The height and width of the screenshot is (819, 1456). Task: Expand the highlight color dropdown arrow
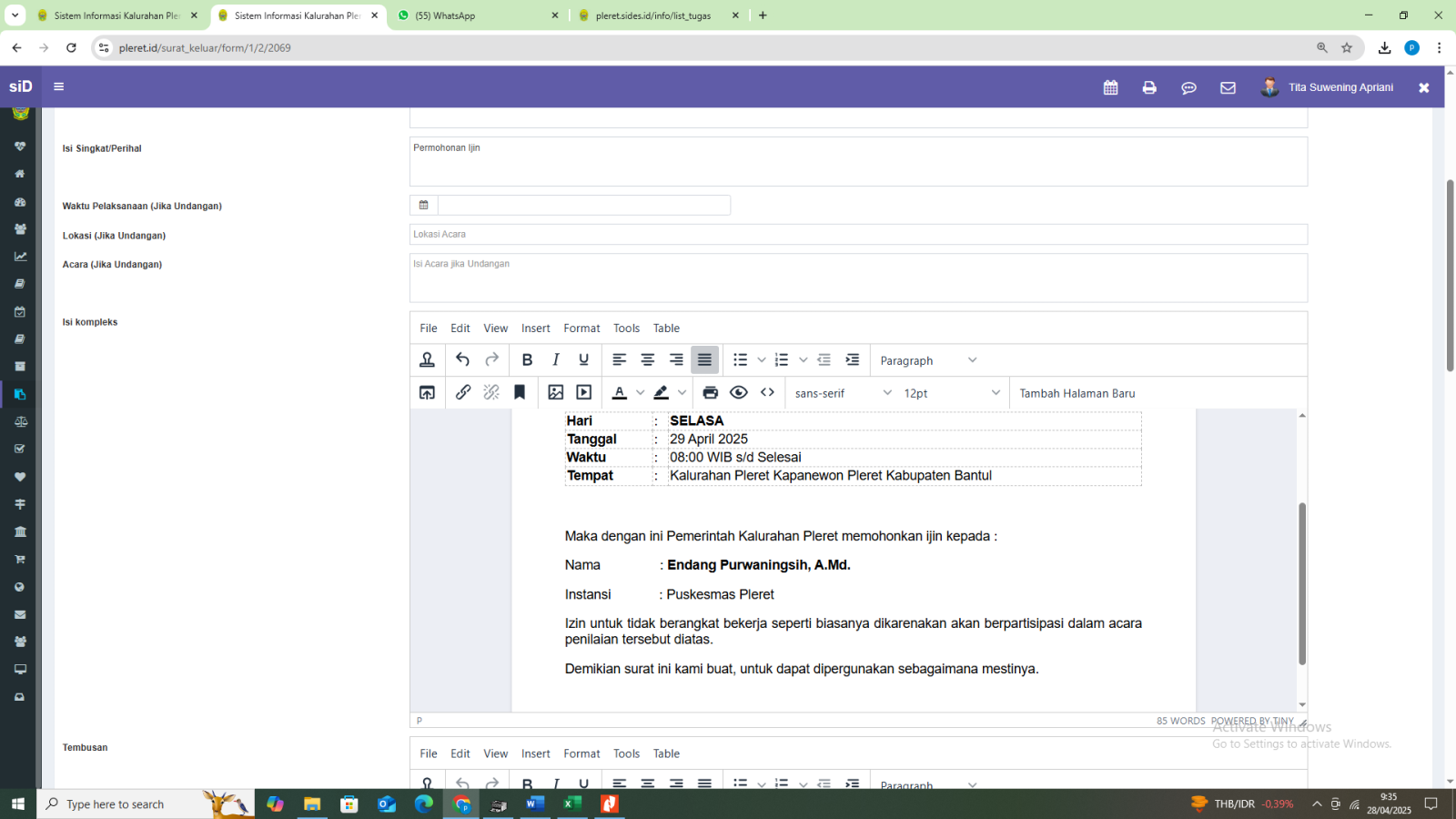click(x=682, y=393)
